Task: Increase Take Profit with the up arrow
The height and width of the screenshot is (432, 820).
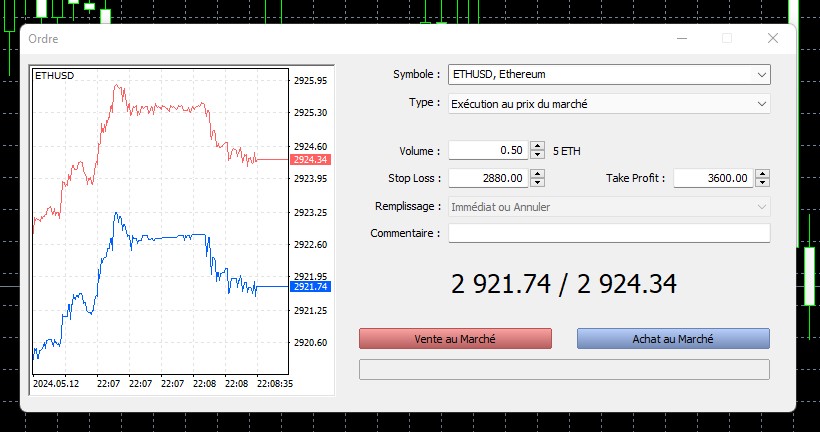Action: pos(762,174)
